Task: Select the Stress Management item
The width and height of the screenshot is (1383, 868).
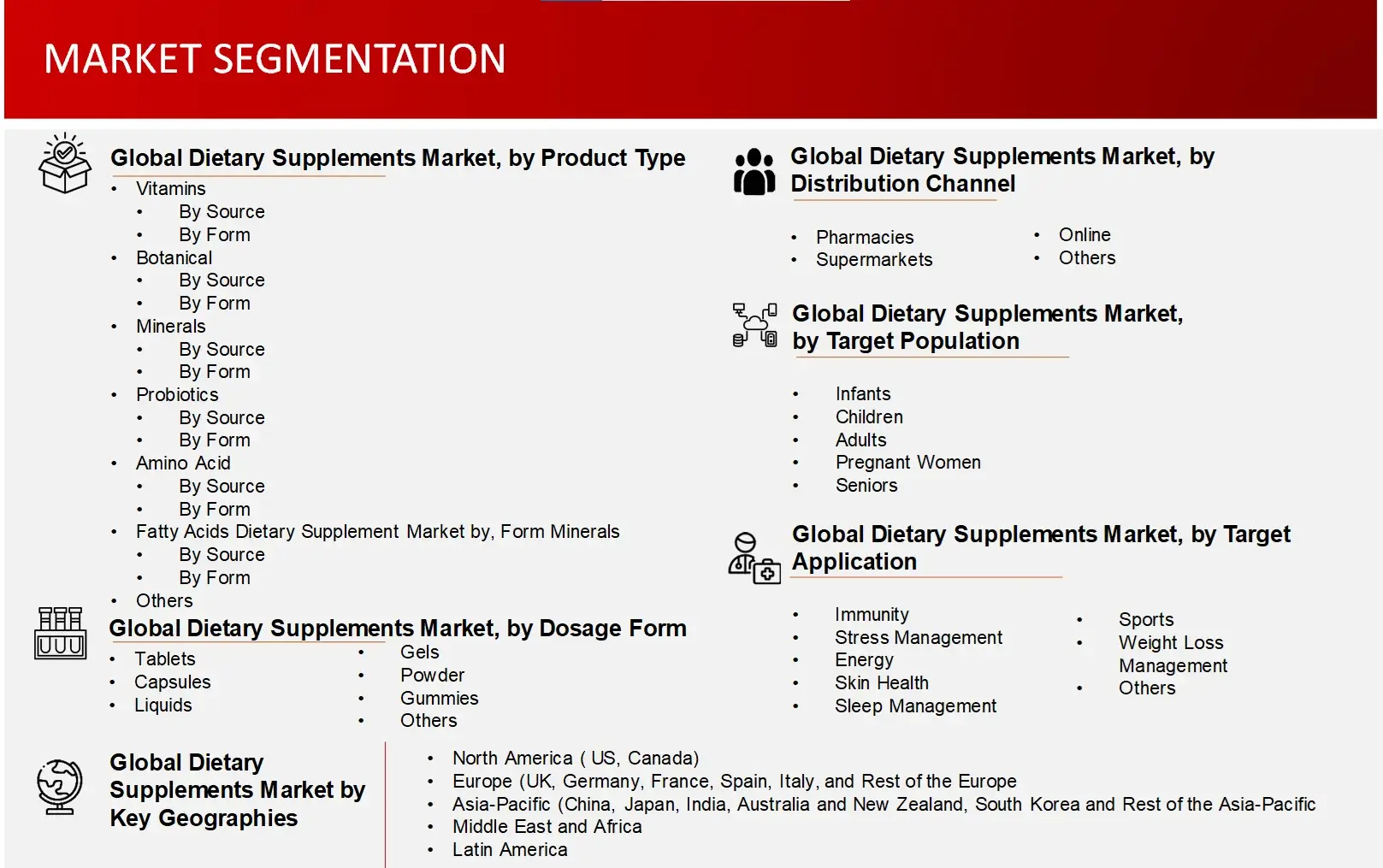Action: click(919, 638)
